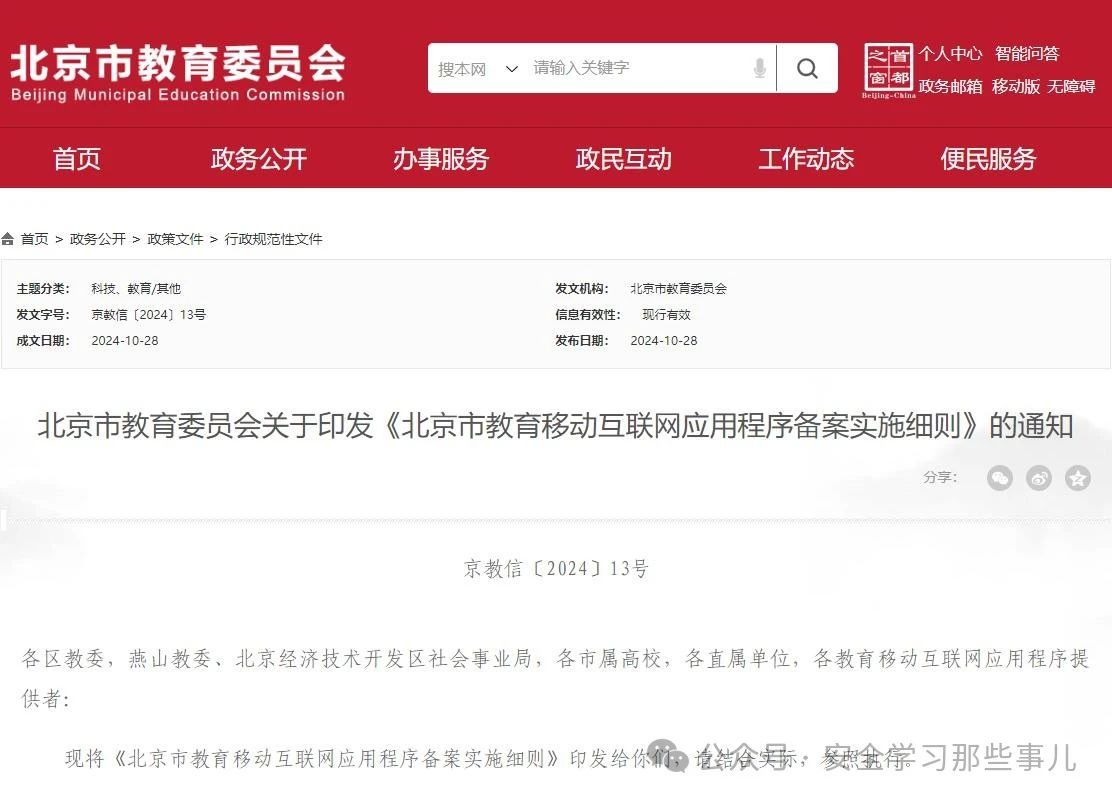Screen dimensions: 1112x801
Task: Click the home icon in breadcrumb
Action: [x=8, y=239]
